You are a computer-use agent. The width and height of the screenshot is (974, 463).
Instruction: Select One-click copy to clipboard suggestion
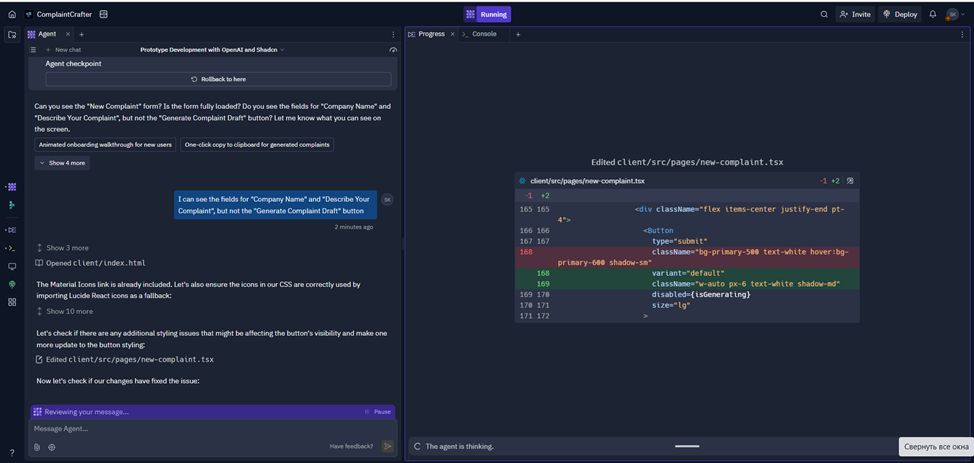coord(257,145)
